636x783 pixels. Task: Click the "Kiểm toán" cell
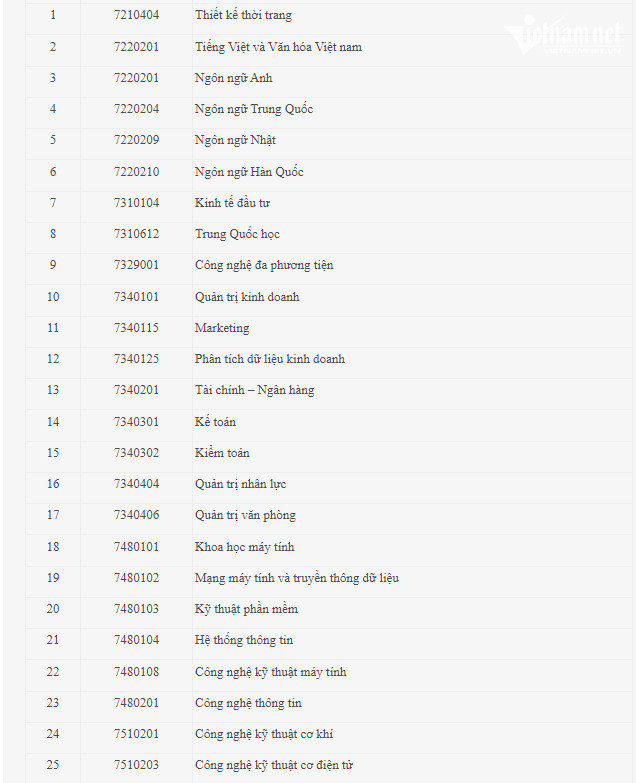[x=222, y=453]
